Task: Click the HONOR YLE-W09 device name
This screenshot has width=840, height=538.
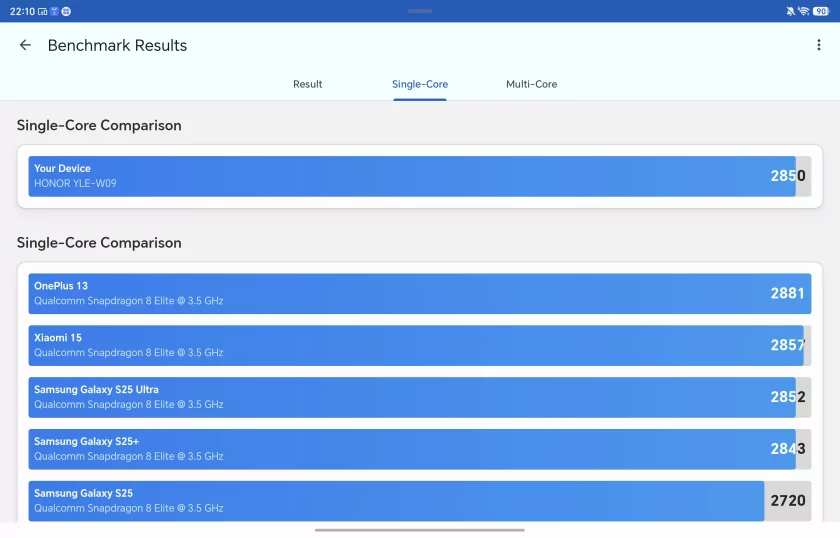Action: coord(75,183)
